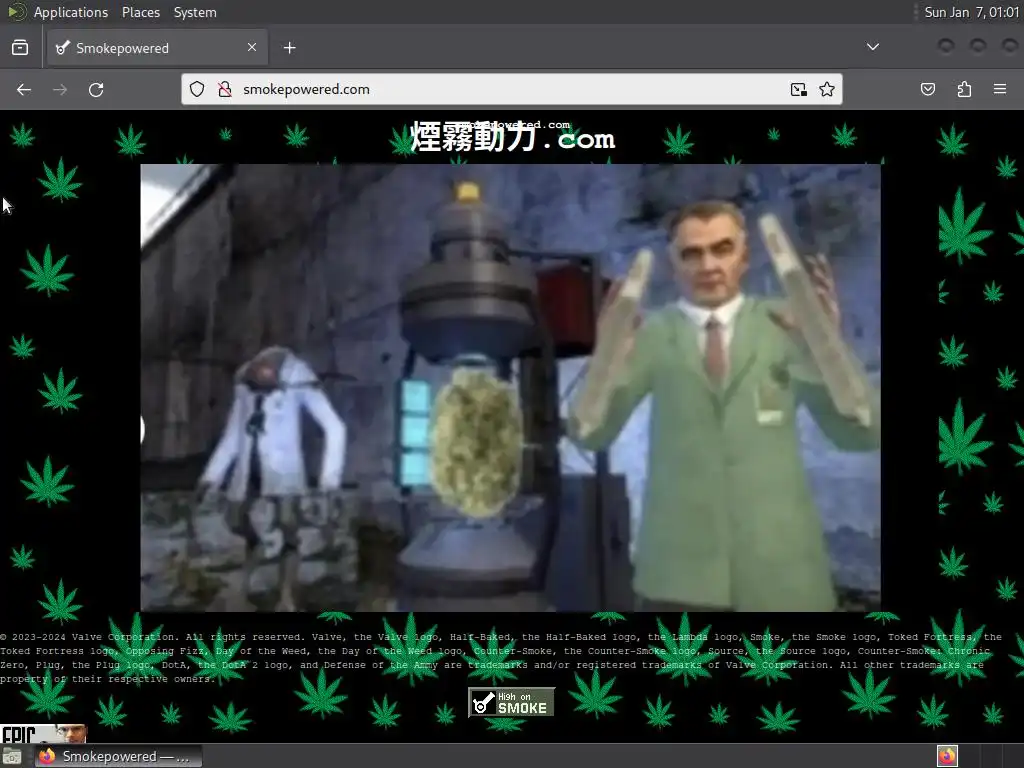Click the EPIC image at bottom left
This screenshot has height=768, width=1024.
pos(43,733)
